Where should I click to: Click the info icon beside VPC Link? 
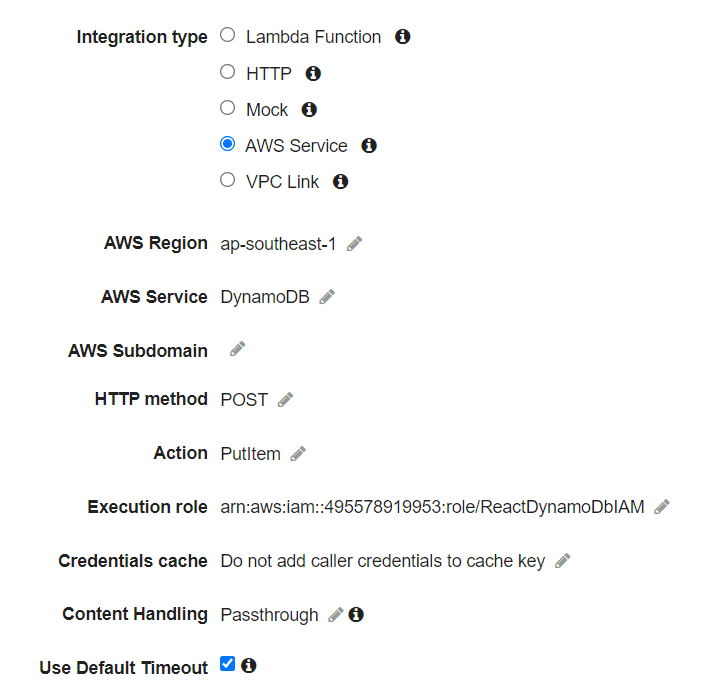click(340, 182)
